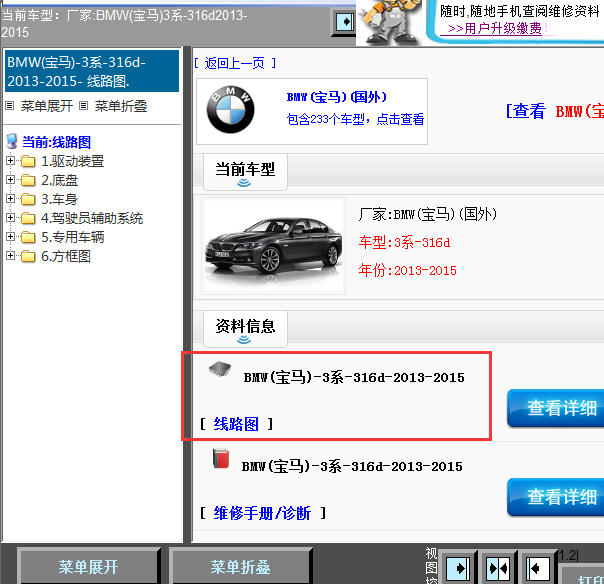Click the wiring diagram entry title BMW(宝马)-3系-316d-2013-2015

click(354, 378)
